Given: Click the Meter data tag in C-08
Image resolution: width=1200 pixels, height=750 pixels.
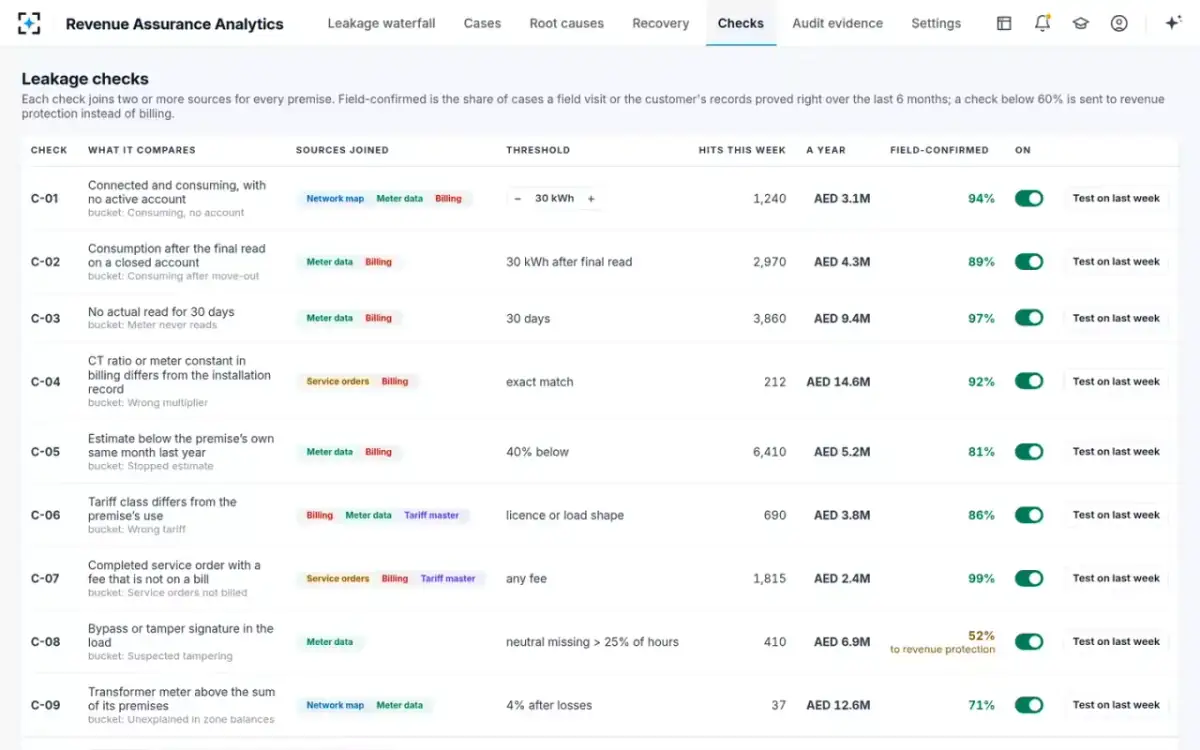Looking at the screenshot, I should pos(330,642).
